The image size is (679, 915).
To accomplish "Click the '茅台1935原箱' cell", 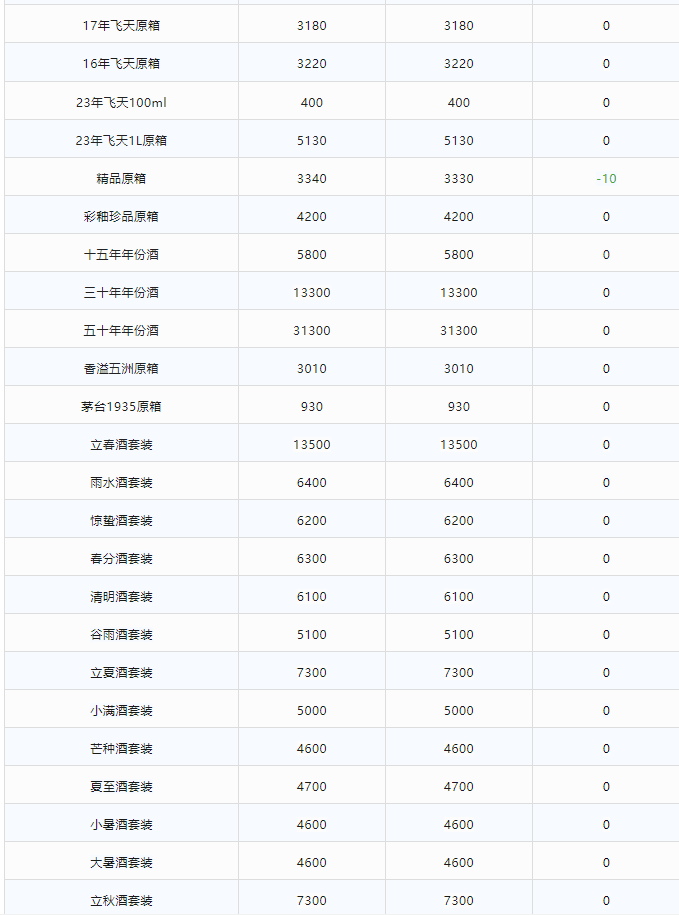I will click(121, 407).
